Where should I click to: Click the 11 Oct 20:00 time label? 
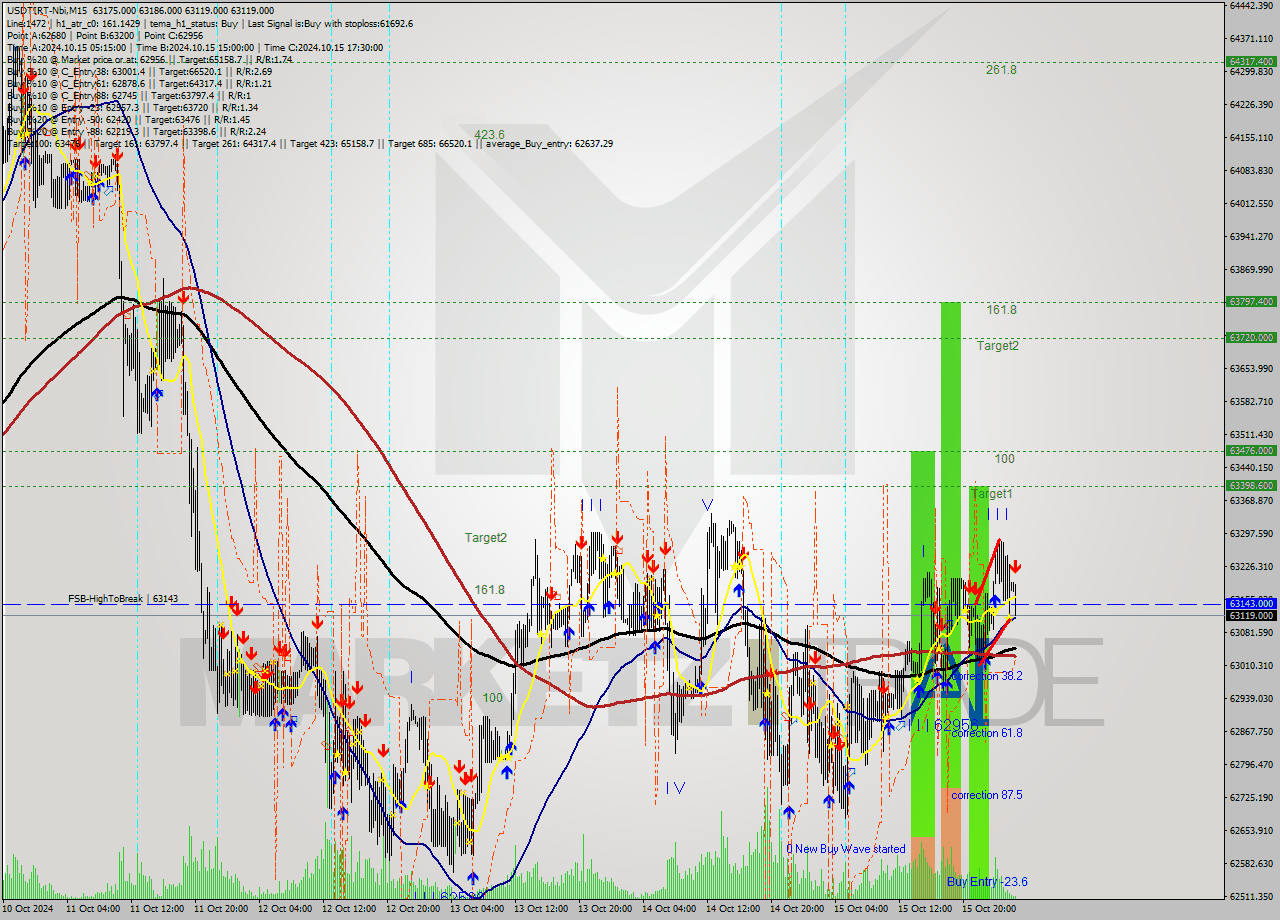(222, 909)
